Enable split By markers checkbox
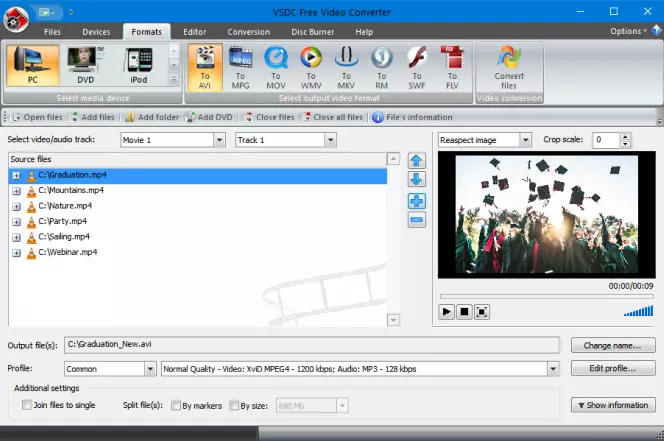Viewport: 664px width, 441px height. 176,405
